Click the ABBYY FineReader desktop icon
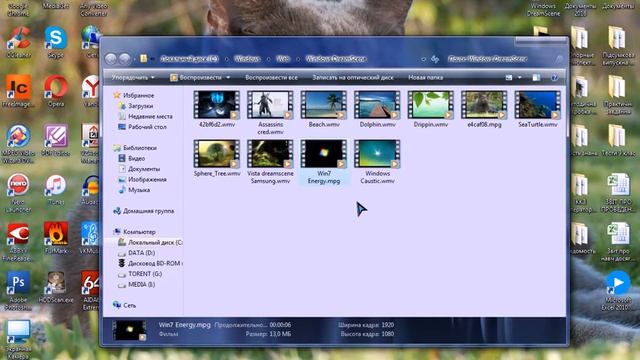Screen dimensions: 640x360 click(x=18, y=242)
